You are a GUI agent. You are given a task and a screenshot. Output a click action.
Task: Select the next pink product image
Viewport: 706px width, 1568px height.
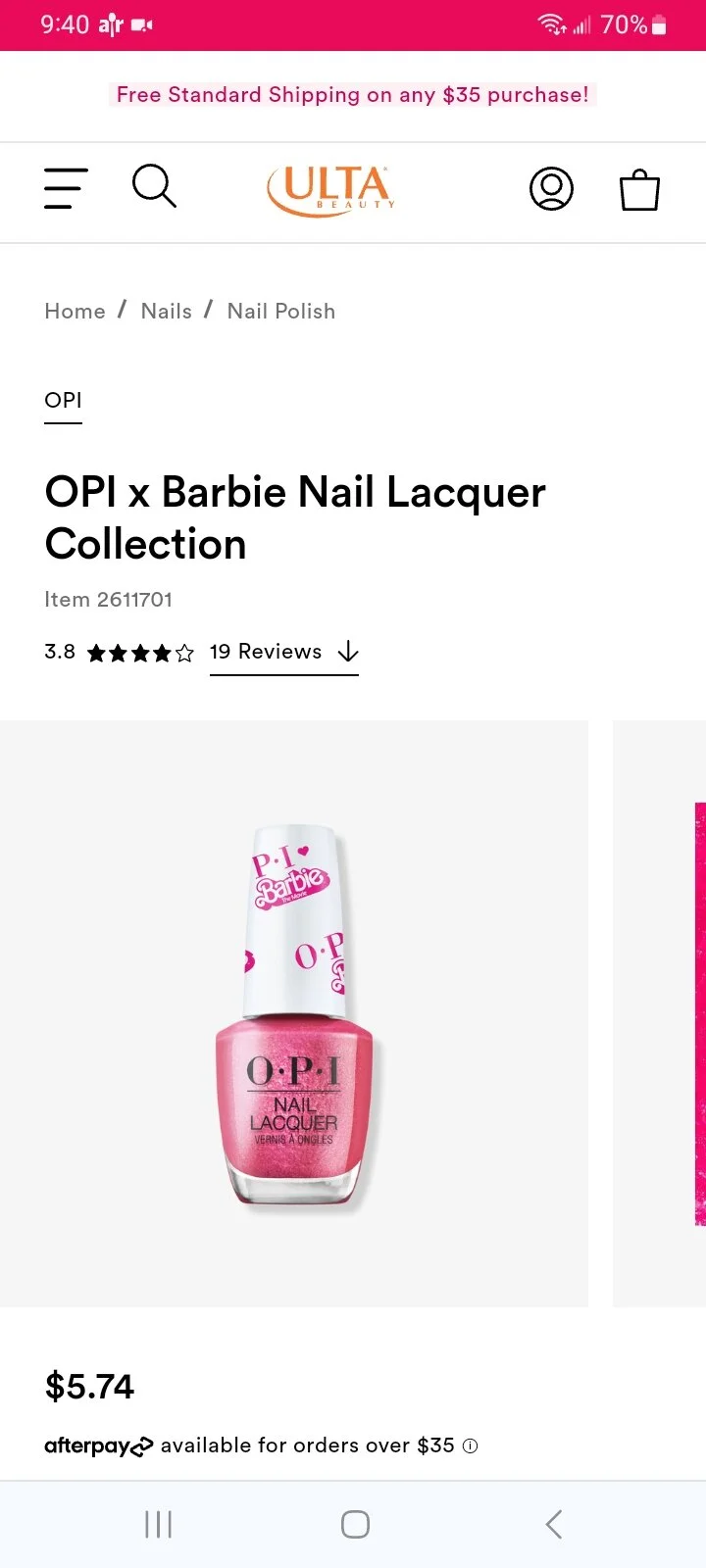(x=659, y=1013)
